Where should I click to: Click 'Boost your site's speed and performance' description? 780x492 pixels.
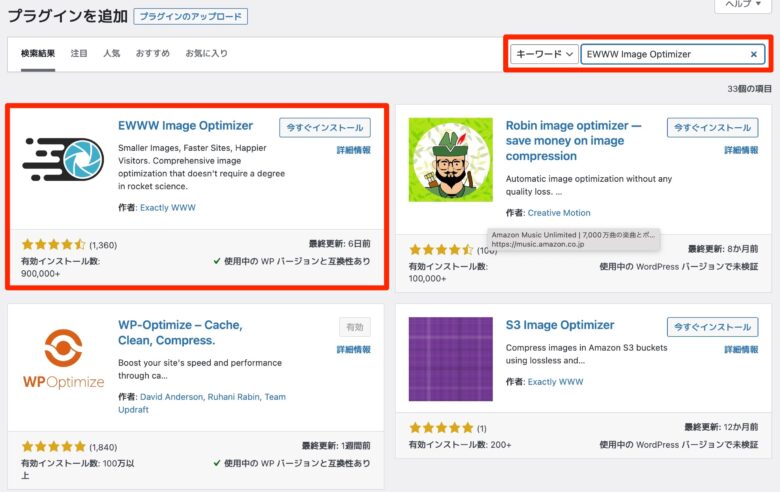200,369
